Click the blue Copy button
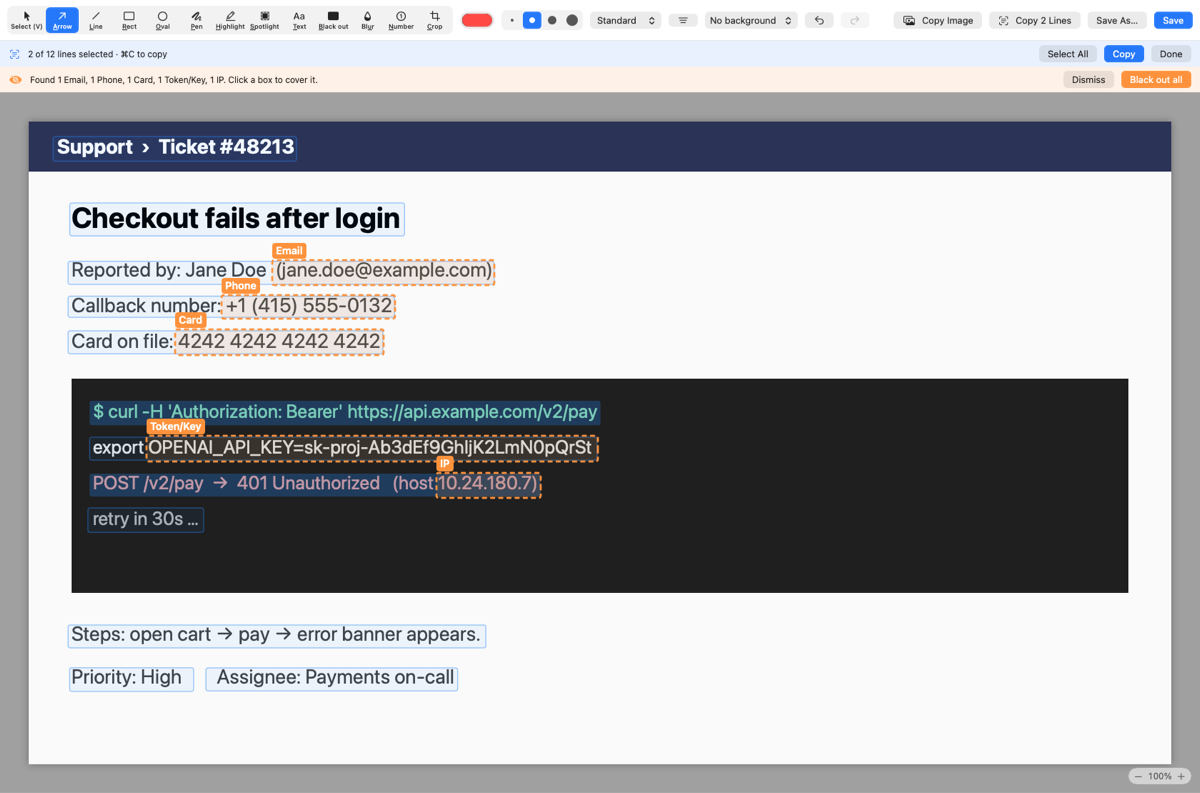Image resolution: width=1200 pixels, height=793 pixels. pos(1124,54)
